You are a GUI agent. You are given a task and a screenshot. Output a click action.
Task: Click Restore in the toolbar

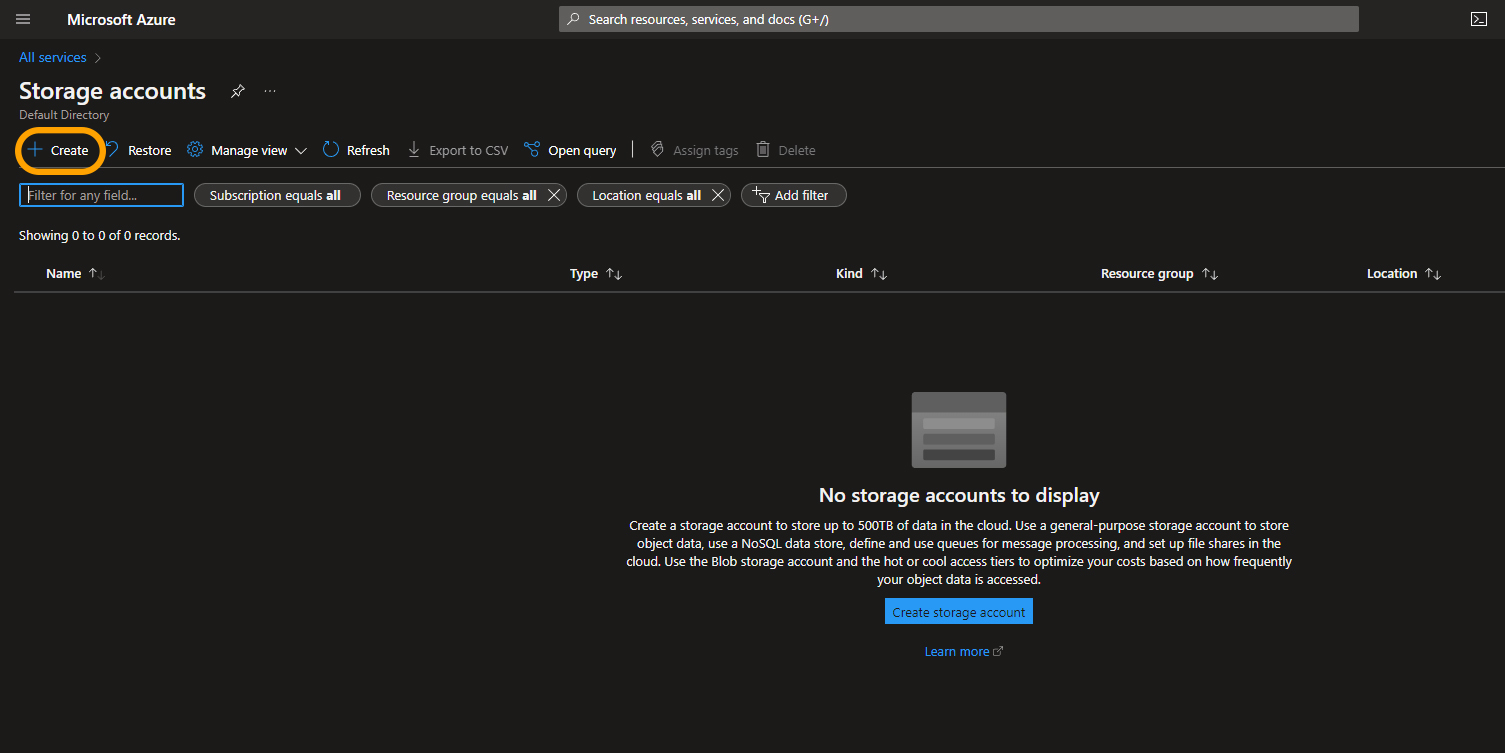pos(139,150)
